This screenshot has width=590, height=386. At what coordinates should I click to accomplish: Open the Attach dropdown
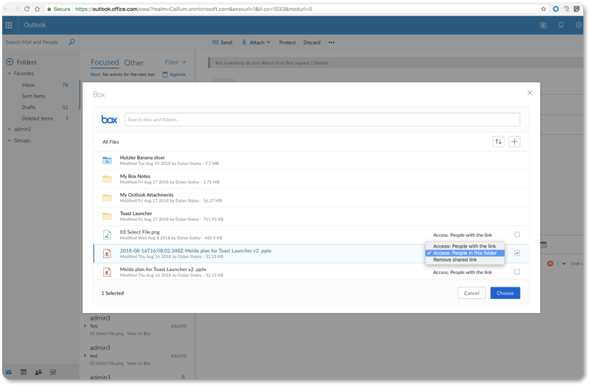pyautogui.click(x=256, y=43)
